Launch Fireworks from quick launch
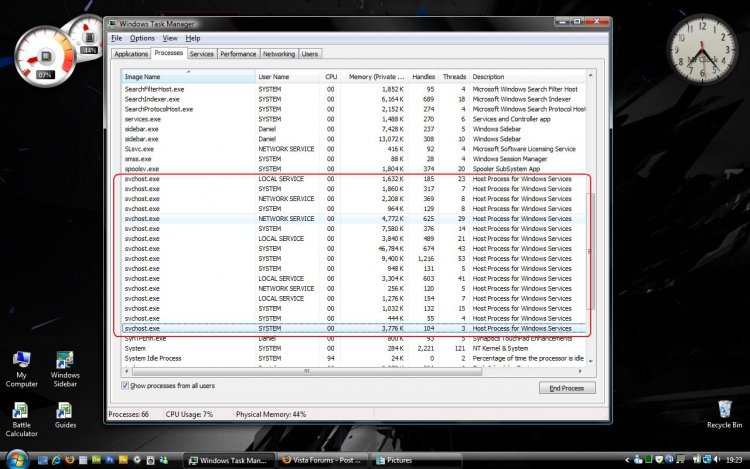The height and width of the screenshot is (469, 750). [x=123, y=459]
